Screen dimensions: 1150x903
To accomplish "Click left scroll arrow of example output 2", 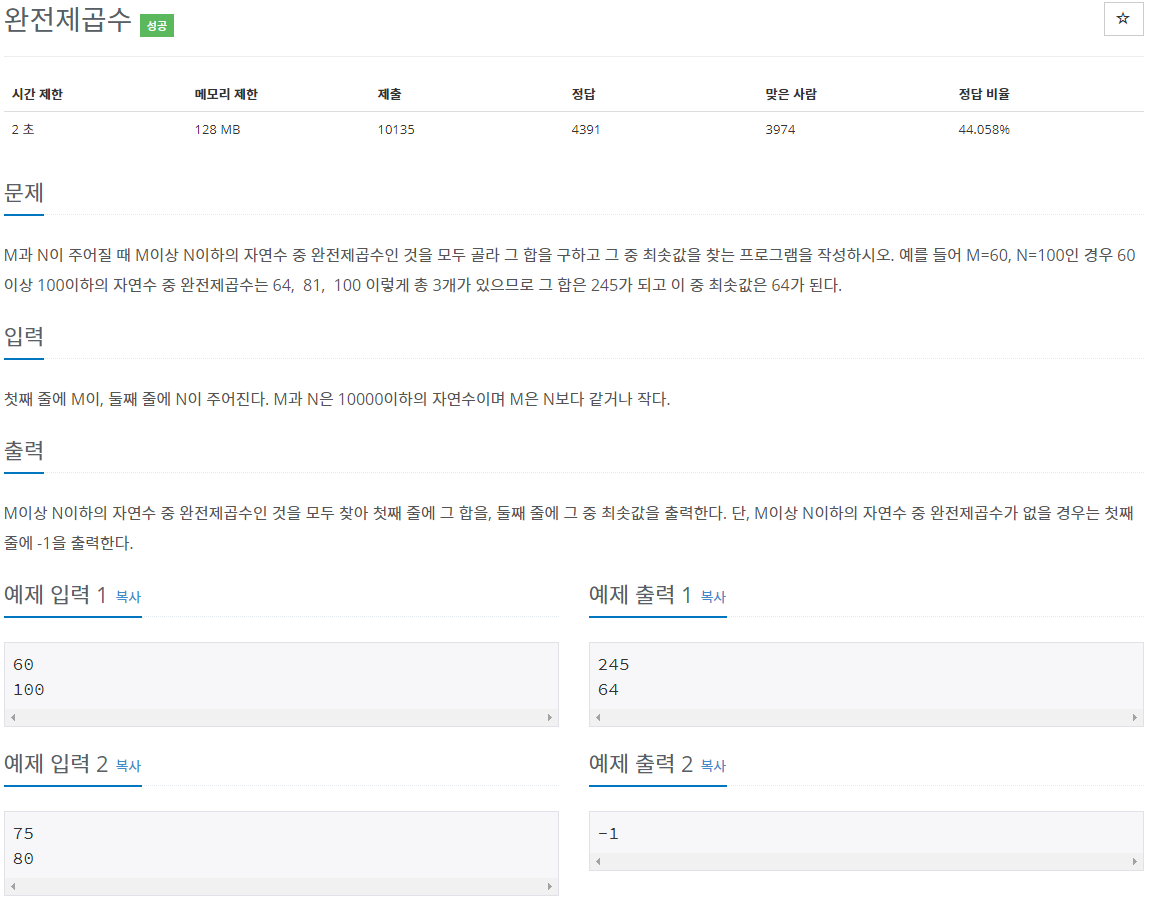I will coord(598,861).
